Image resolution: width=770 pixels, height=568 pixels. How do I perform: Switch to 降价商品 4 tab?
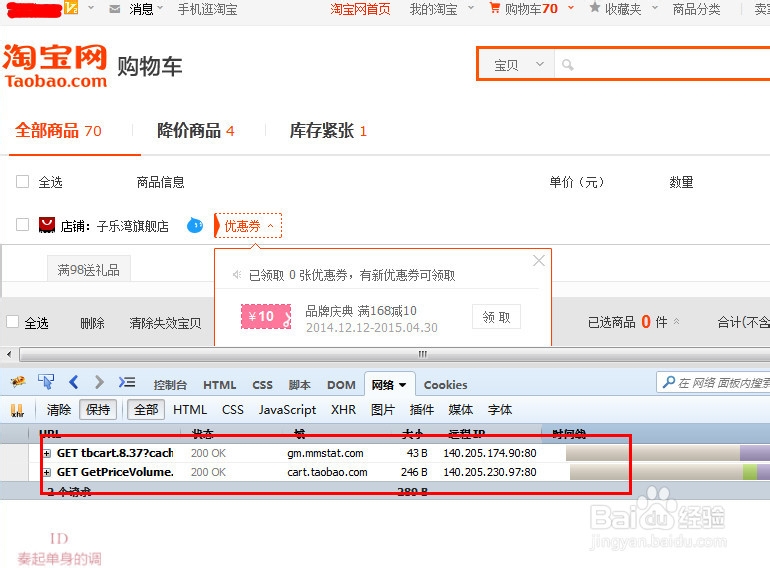[195, 131]
